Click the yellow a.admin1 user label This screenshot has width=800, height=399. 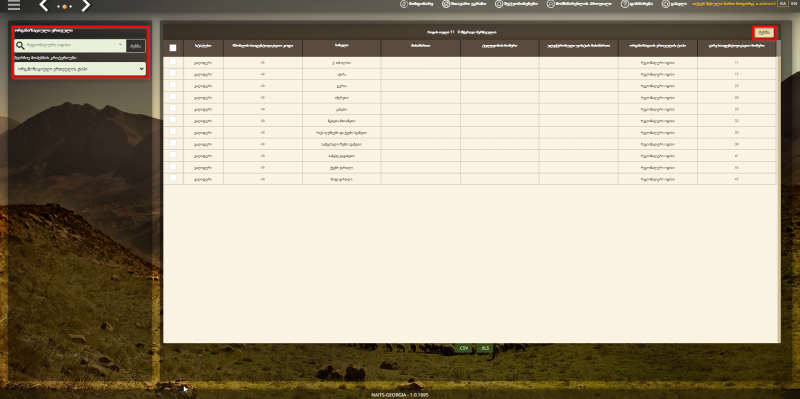[x=734, y=4]
